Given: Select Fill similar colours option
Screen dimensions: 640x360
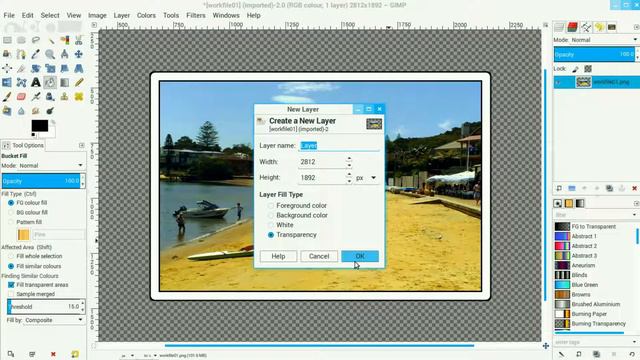Looking at the screenshot, I should pos(34,266).
